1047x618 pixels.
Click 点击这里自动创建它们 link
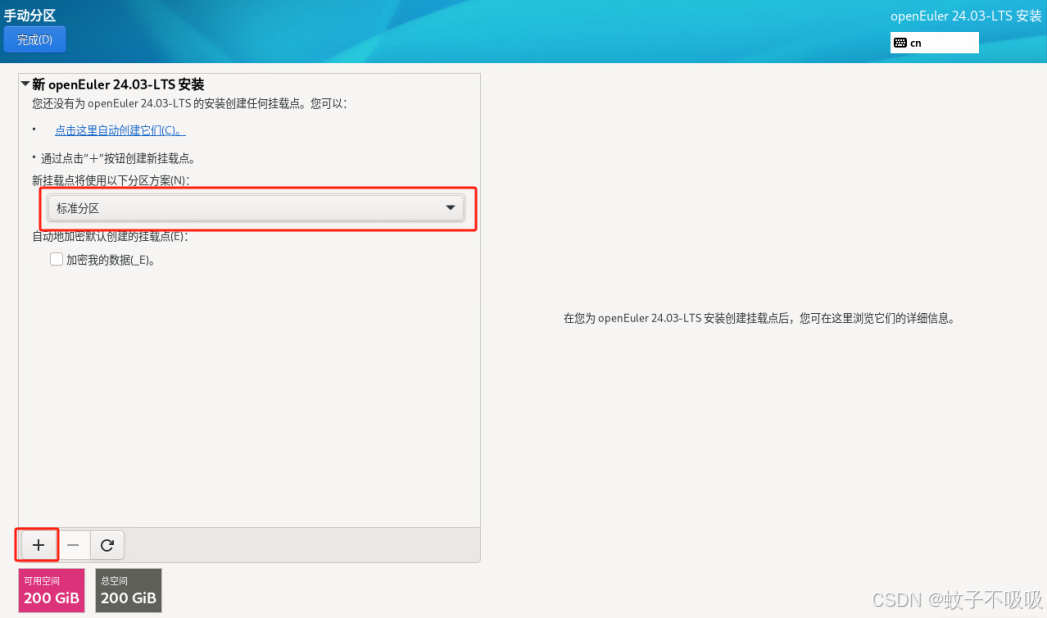point(120,130)
